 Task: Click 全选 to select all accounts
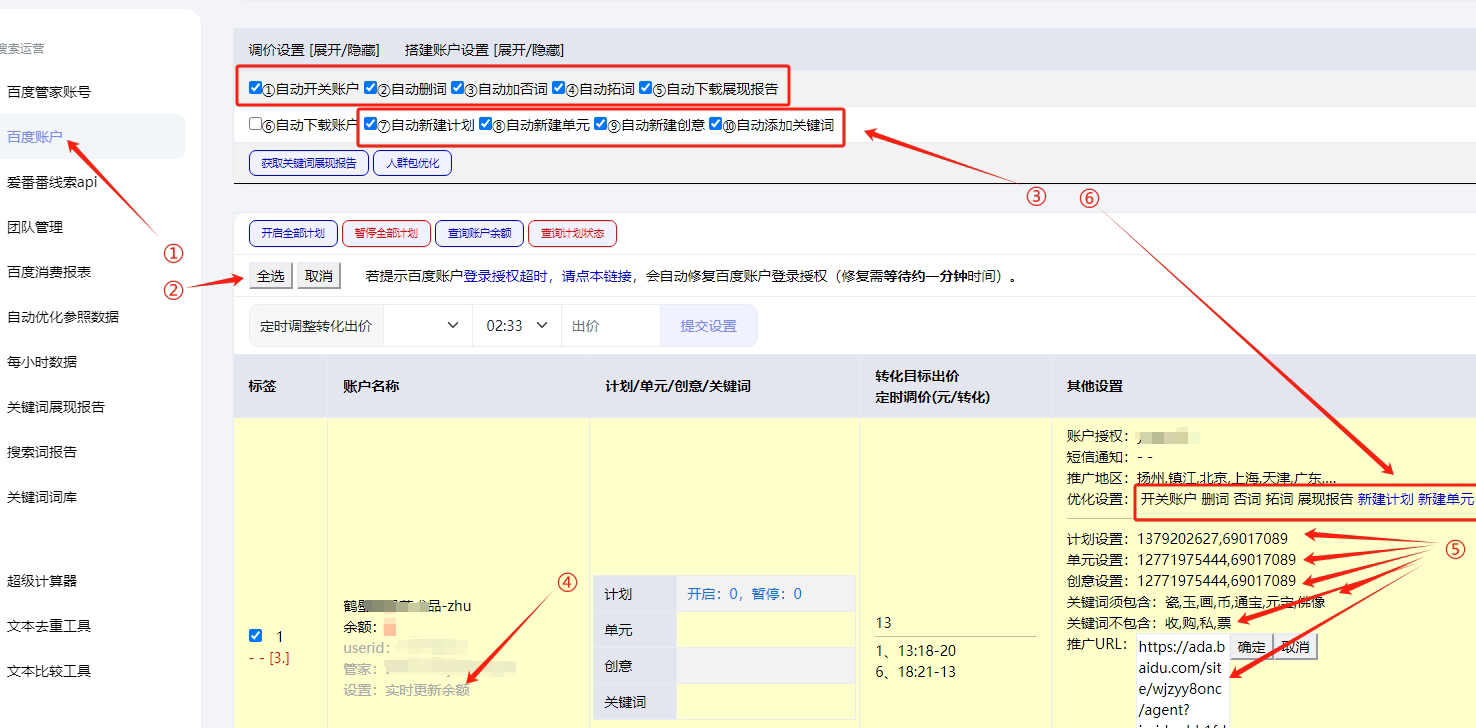[271, 276]
